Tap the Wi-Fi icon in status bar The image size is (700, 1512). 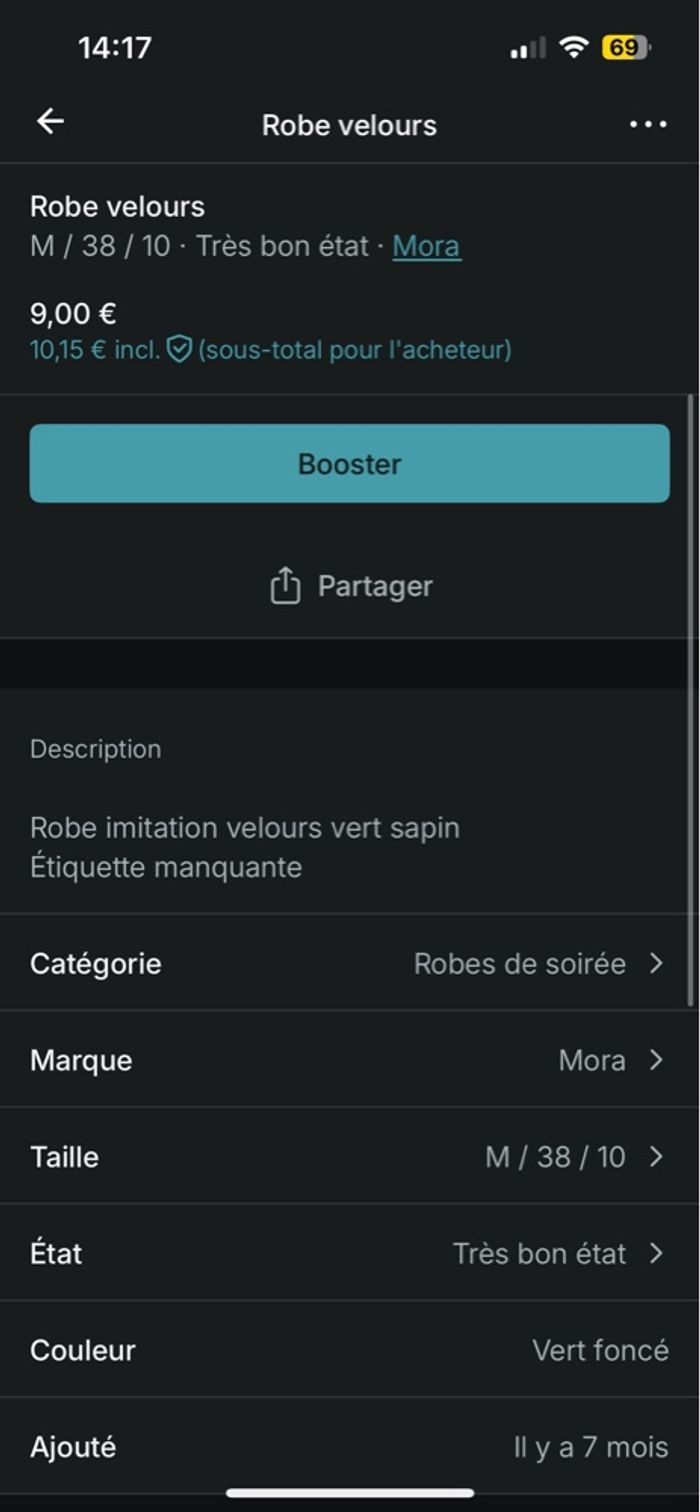tap(573, 48)
